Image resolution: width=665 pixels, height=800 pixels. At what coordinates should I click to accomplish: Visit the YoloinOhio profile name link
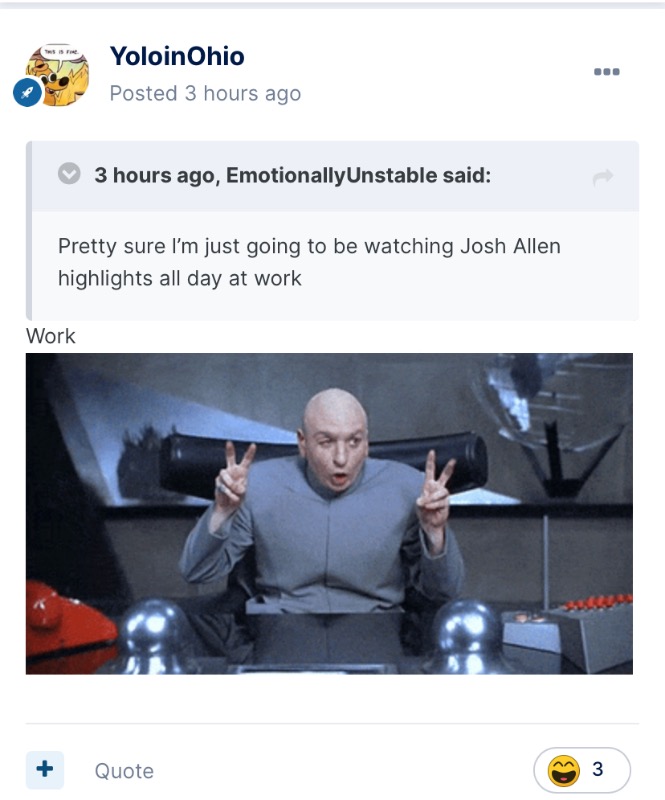tap(177, 56)
